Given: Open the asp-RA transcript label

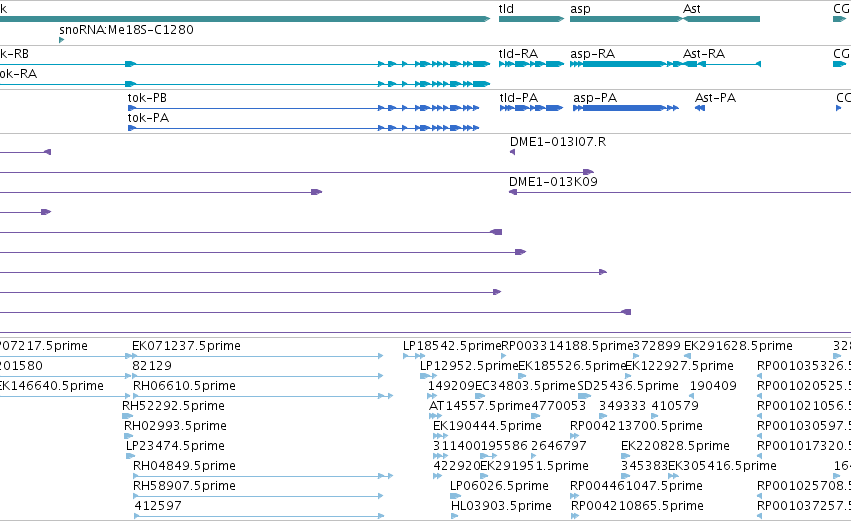Looking at the screenshot, I should 592,54.
